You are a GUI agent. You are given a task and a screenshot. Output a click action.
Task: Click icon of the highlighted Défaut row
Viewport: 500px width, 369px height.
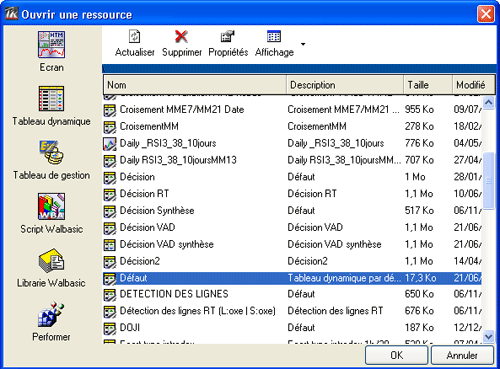[x=110, y=278]
